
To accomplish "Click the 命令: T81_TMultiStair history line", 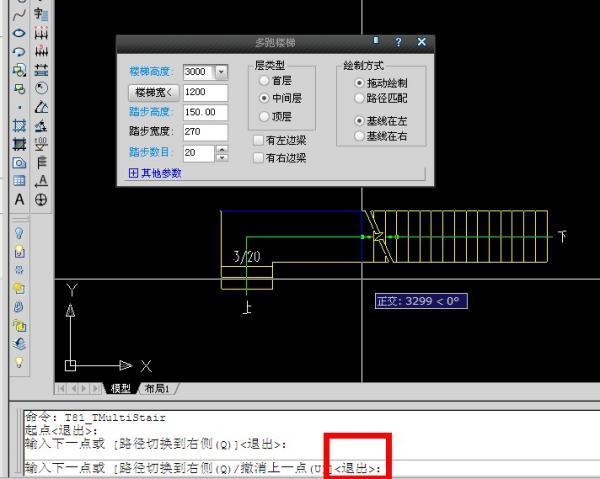I will click(x=95, y=417).
